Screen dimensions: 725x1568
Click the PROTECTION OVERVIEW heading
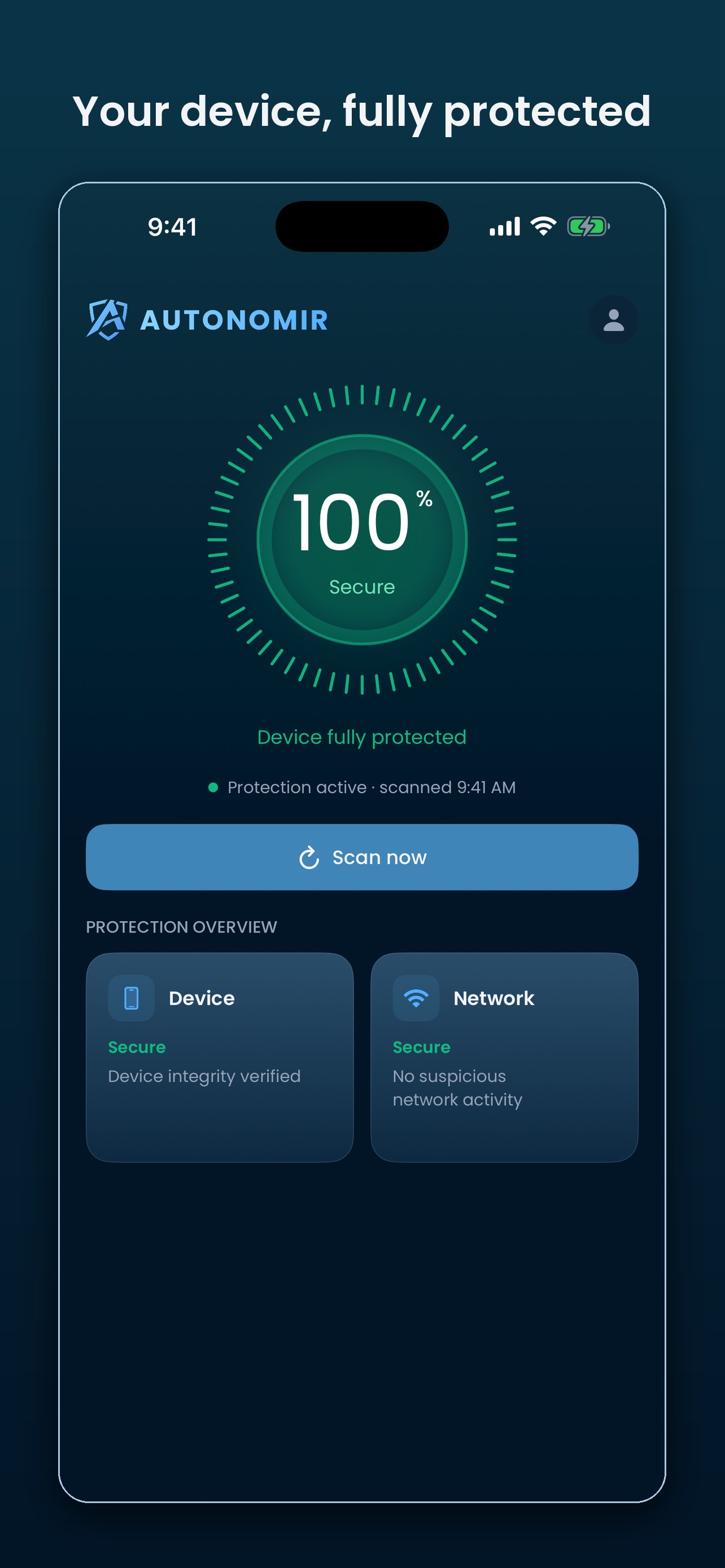pos(181,927)
